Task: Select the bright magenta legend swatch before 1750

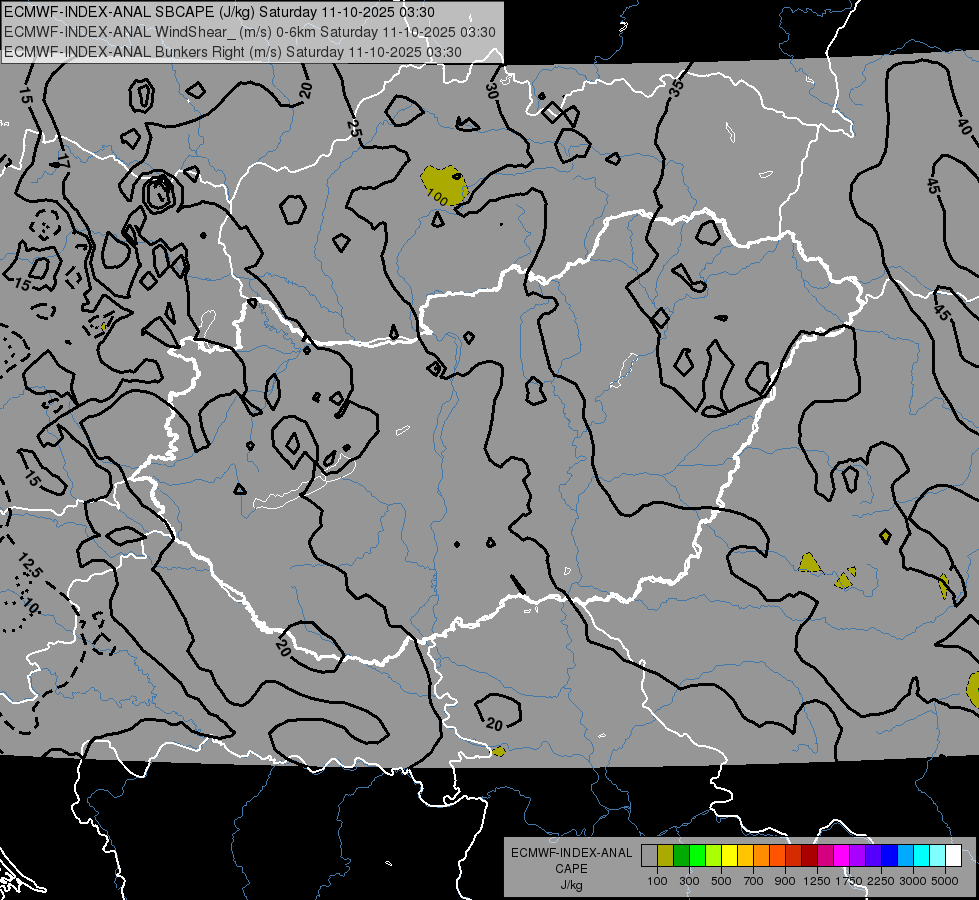Action: coord(842,856)
